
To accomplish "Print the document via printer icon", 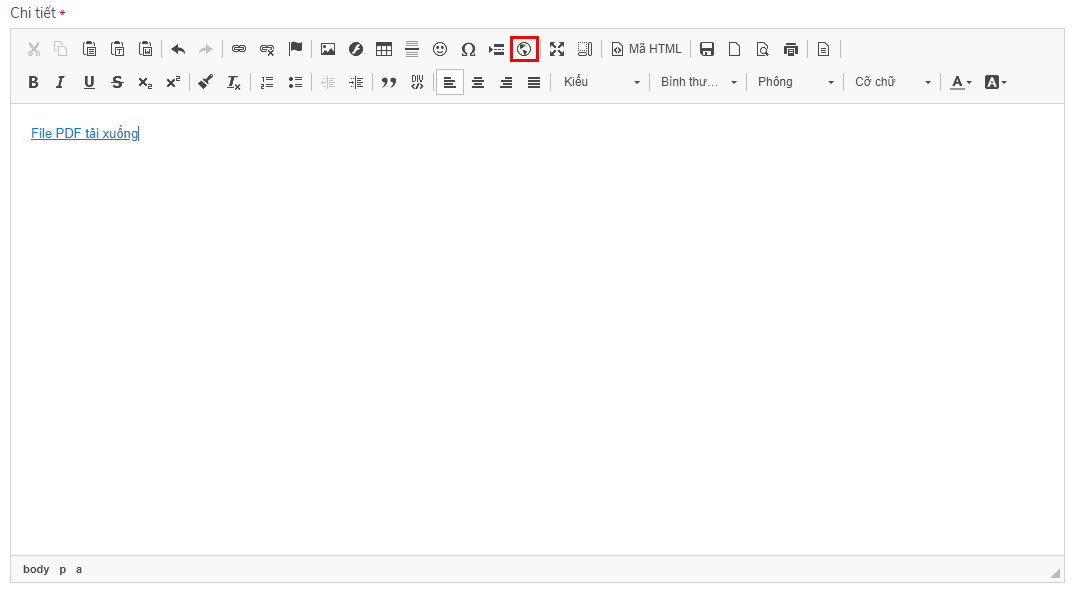I will point(791,49).
